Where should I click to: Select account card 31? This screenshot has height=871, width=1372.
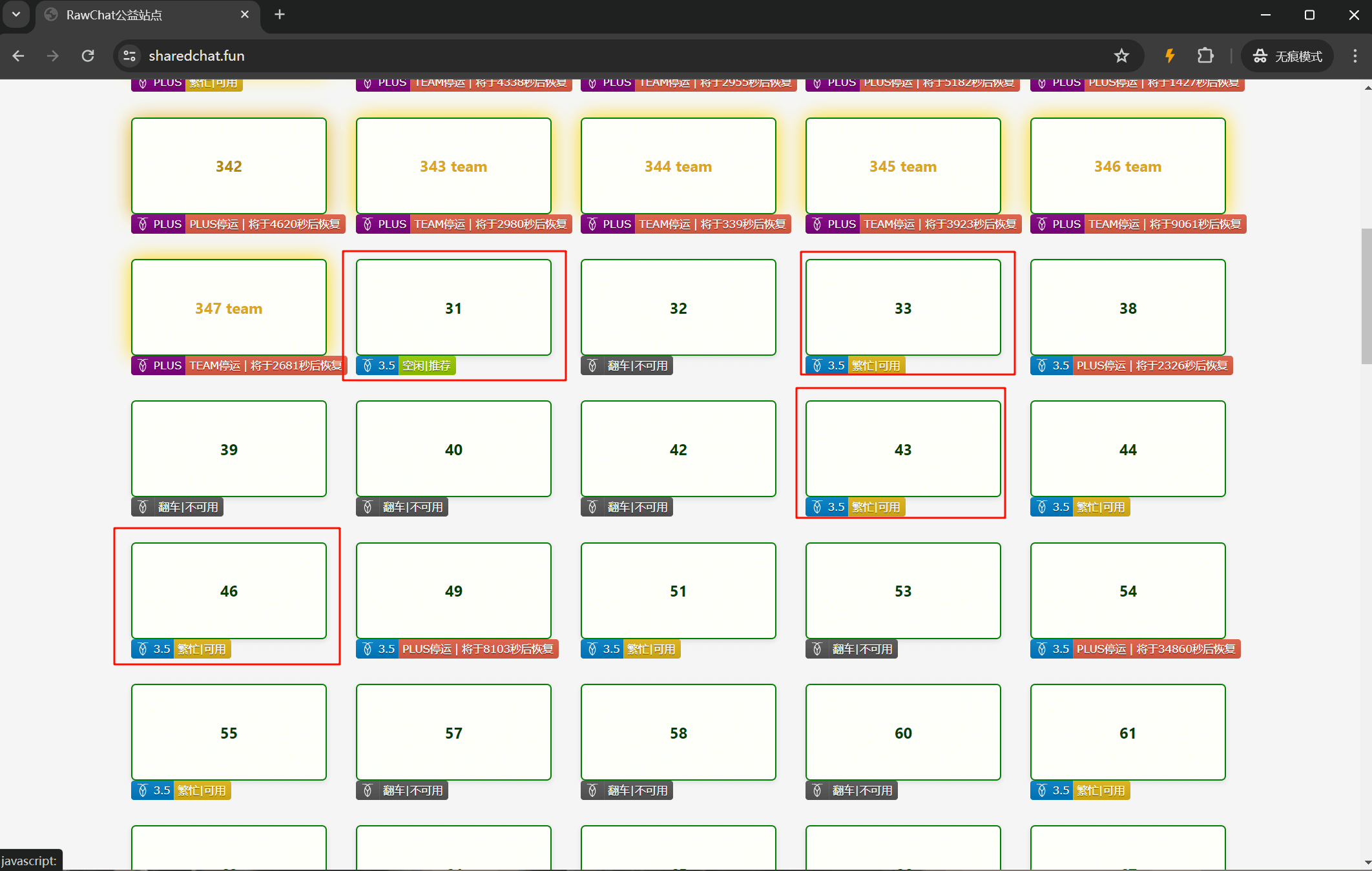453,307
